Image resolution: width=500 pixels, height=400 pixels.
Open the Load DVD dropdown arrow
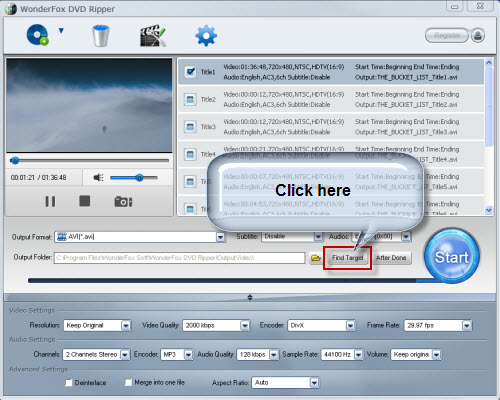click(x=61, y=31)
